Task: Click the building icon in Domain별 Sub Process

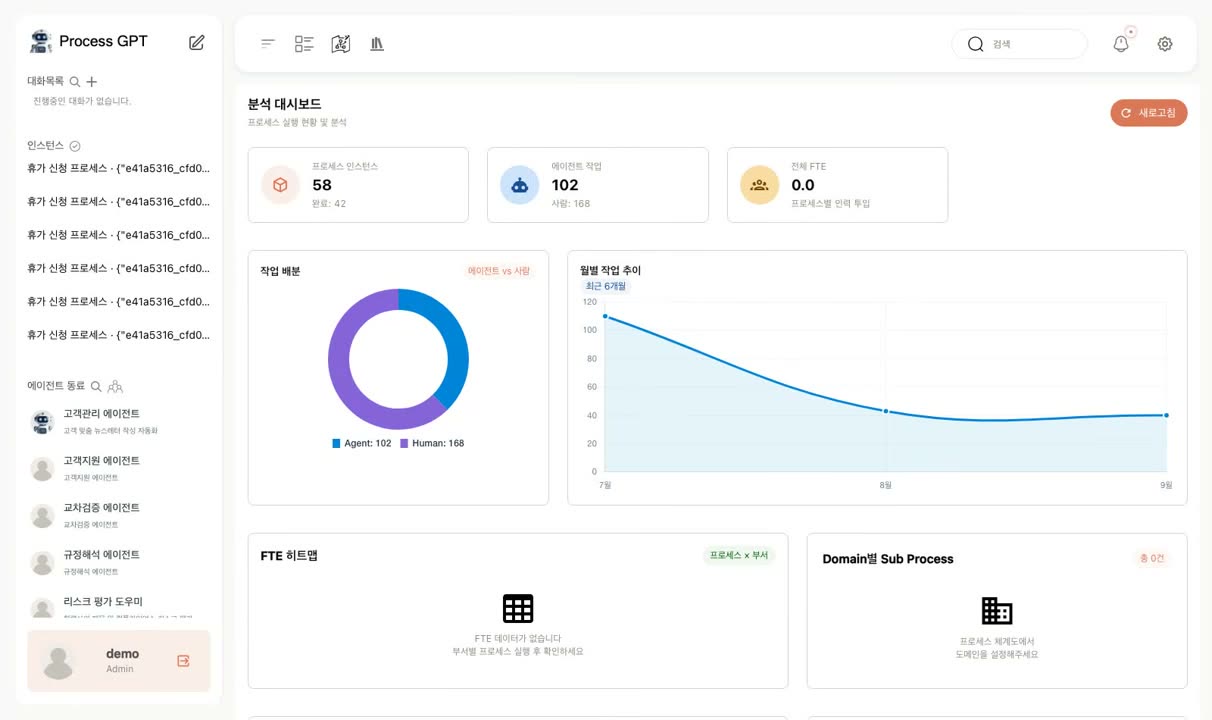Action: click(997, 610)
